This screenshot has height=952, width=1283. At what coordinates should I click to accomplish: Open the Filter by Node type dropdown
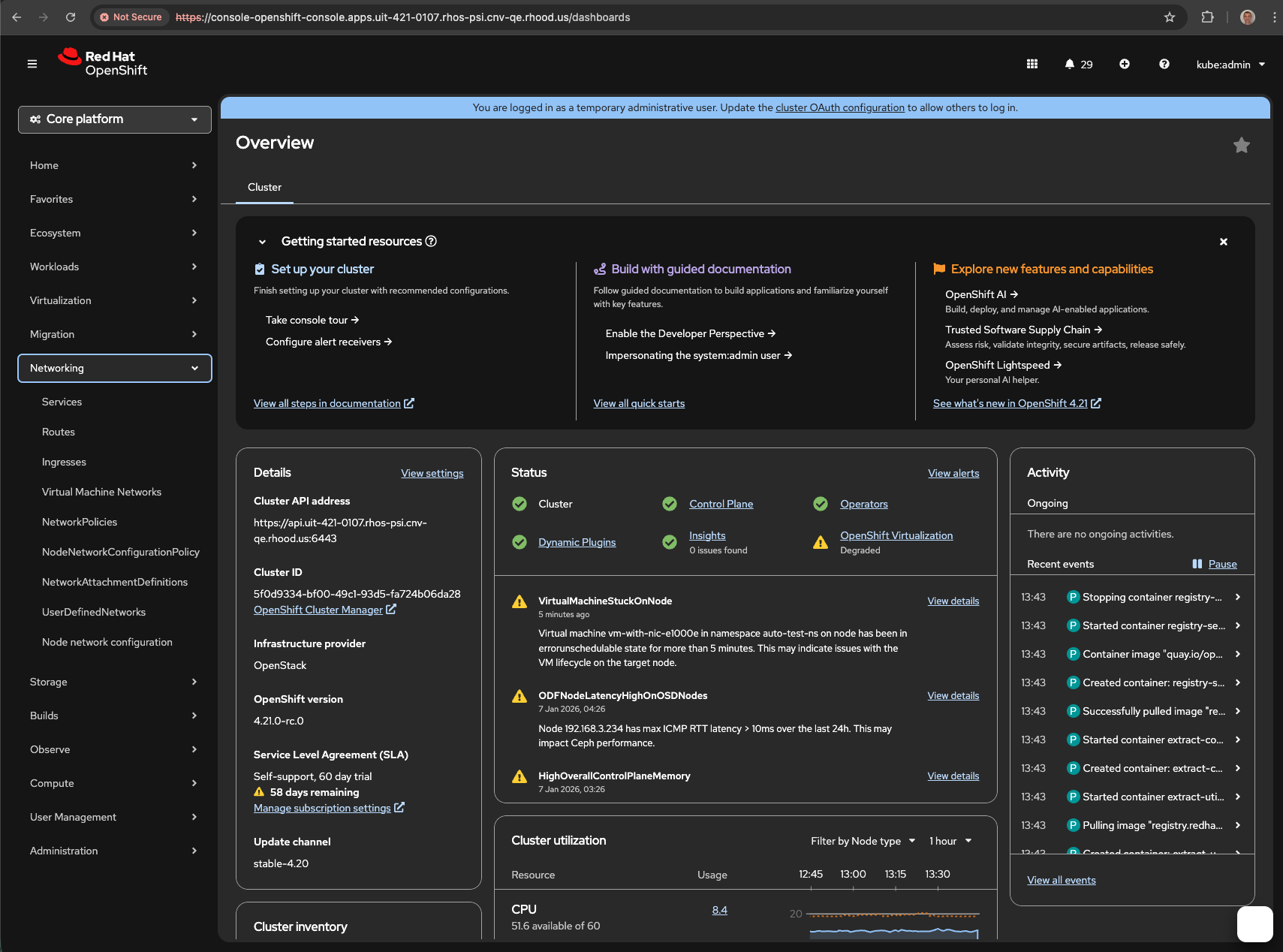(x=863, y=841)
